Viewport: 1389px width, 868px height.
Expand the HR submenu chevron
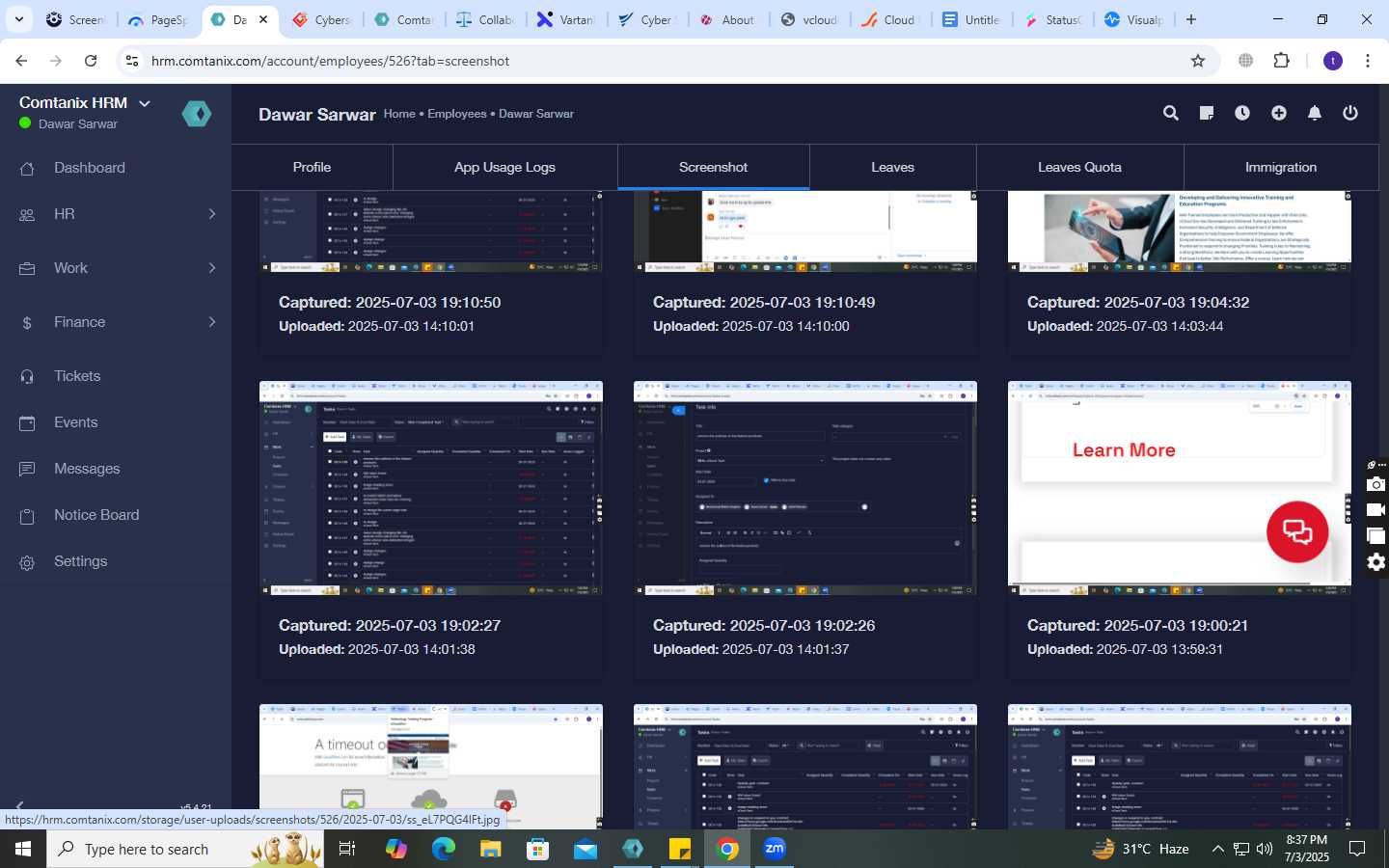click(212, 214)
